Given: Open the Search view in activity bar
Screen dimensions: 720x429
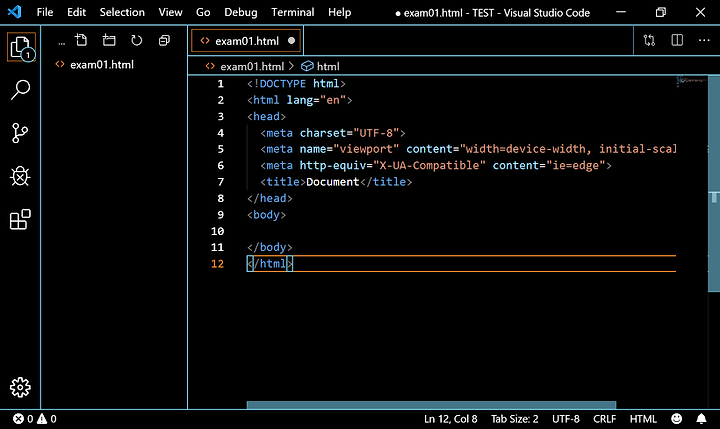Looking at the screenshot, I should (x=20, y=90).
